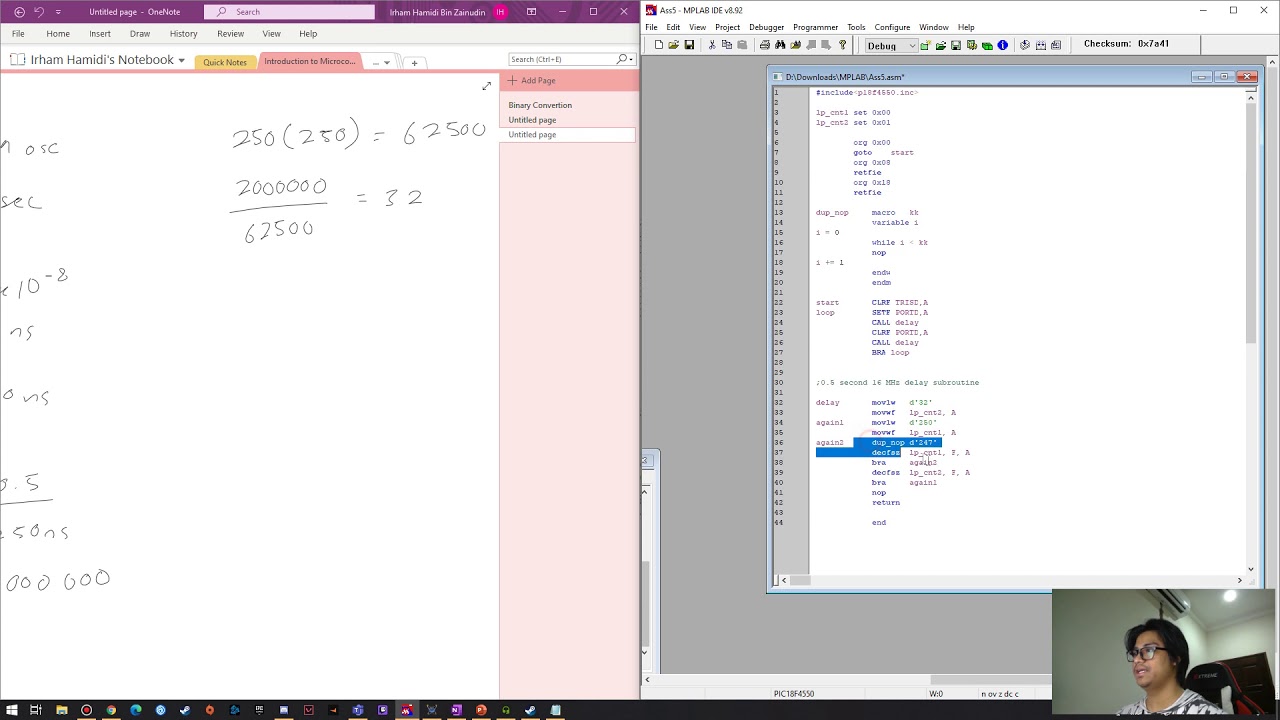
Task: Click the scroll-right arrow of the Ass5.asm editor
Action: (x=1239, y=580)
